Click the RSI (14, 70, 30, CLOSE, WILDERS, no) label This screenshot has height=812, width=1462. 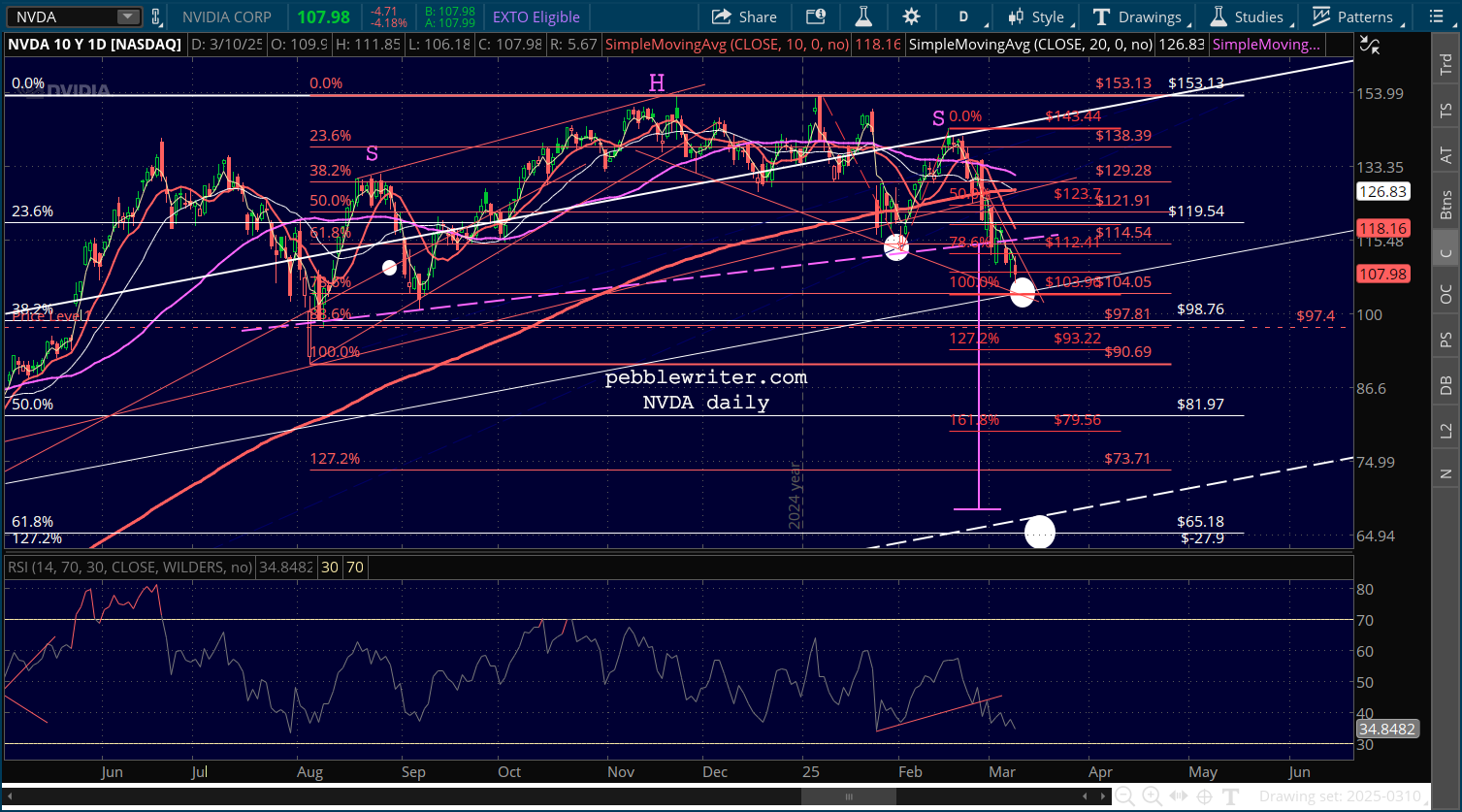click(x=130, y=567)
